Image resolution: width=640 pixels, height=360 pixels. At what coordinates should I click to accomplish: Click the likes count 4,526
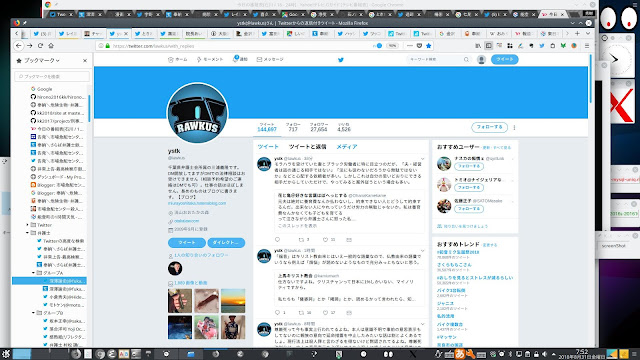[x=344, y=129]
